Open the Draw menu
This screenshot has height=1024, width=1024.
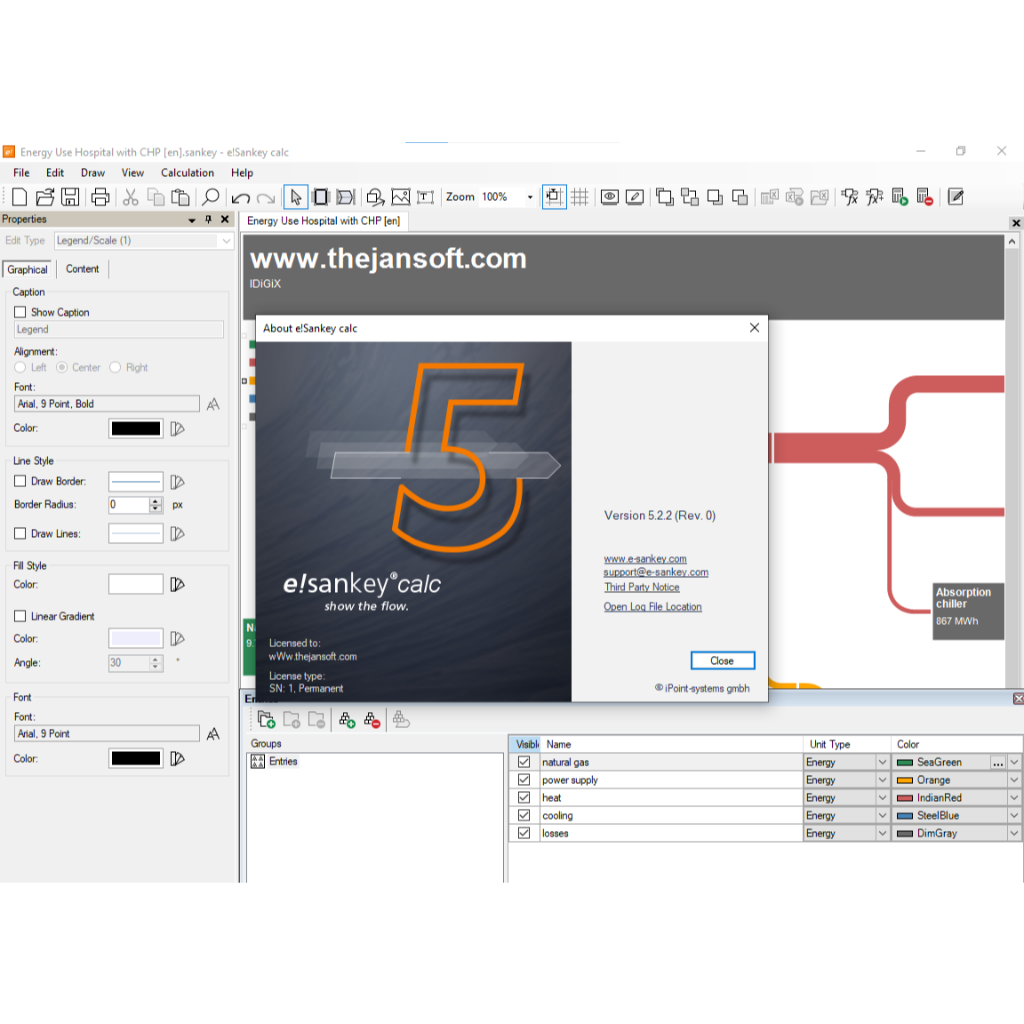(93, 172)
